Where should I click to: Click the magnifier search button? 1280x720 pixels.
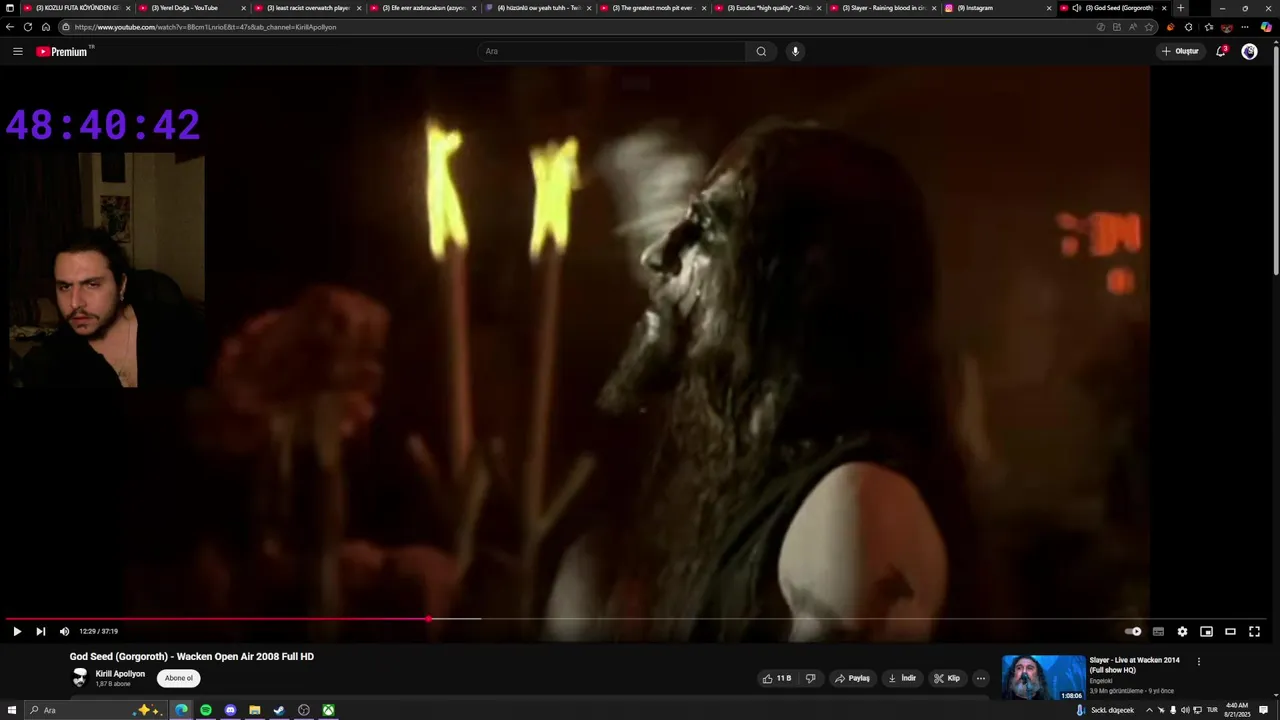[x=761, y=51]
